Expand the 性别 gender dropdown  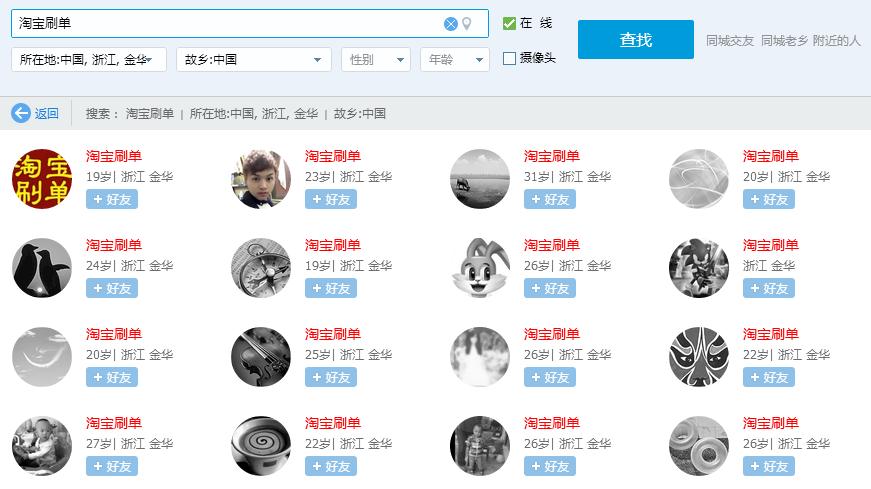coord(376,59)
